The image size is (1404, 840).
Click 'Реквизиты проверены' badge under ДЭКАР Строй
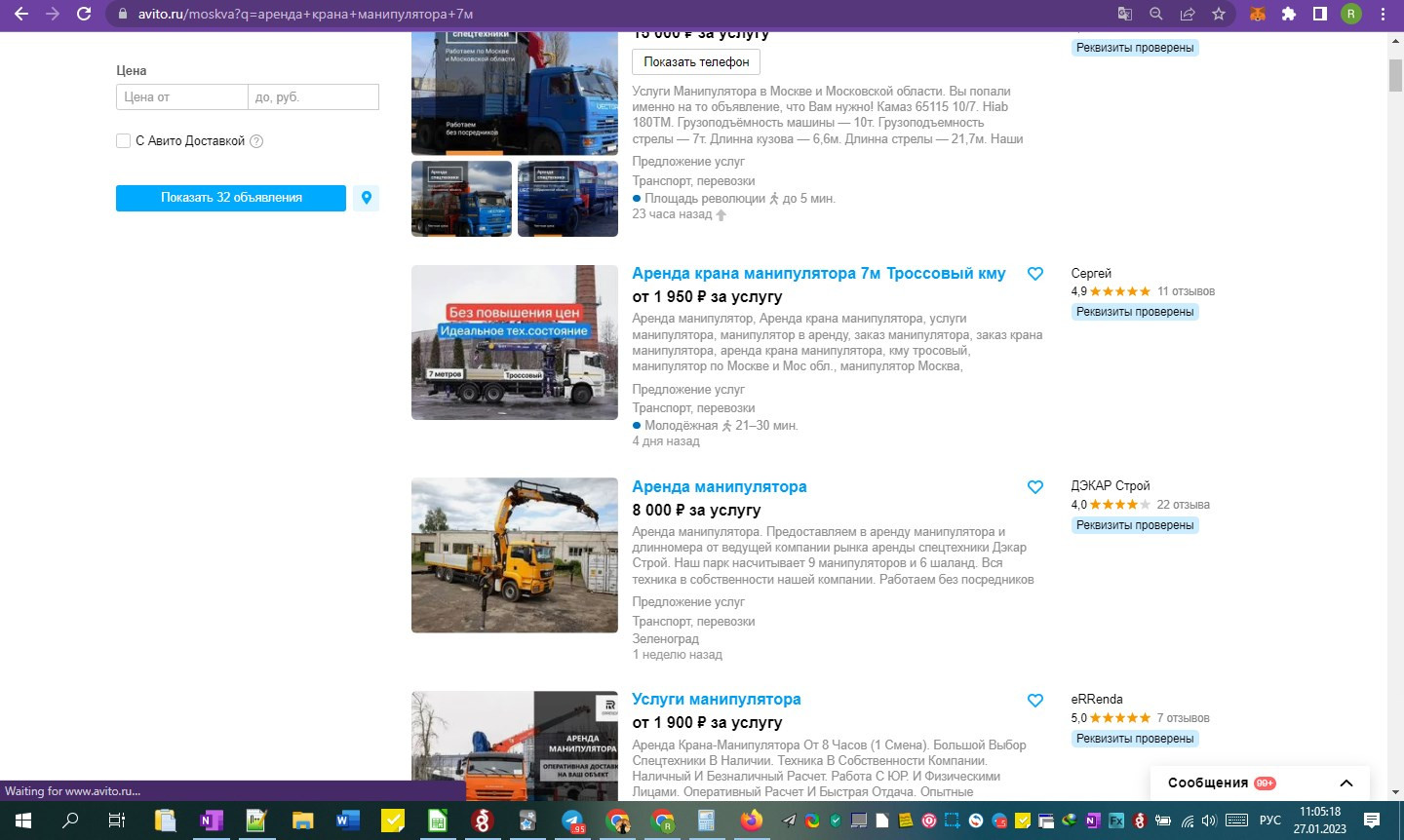1135,525
